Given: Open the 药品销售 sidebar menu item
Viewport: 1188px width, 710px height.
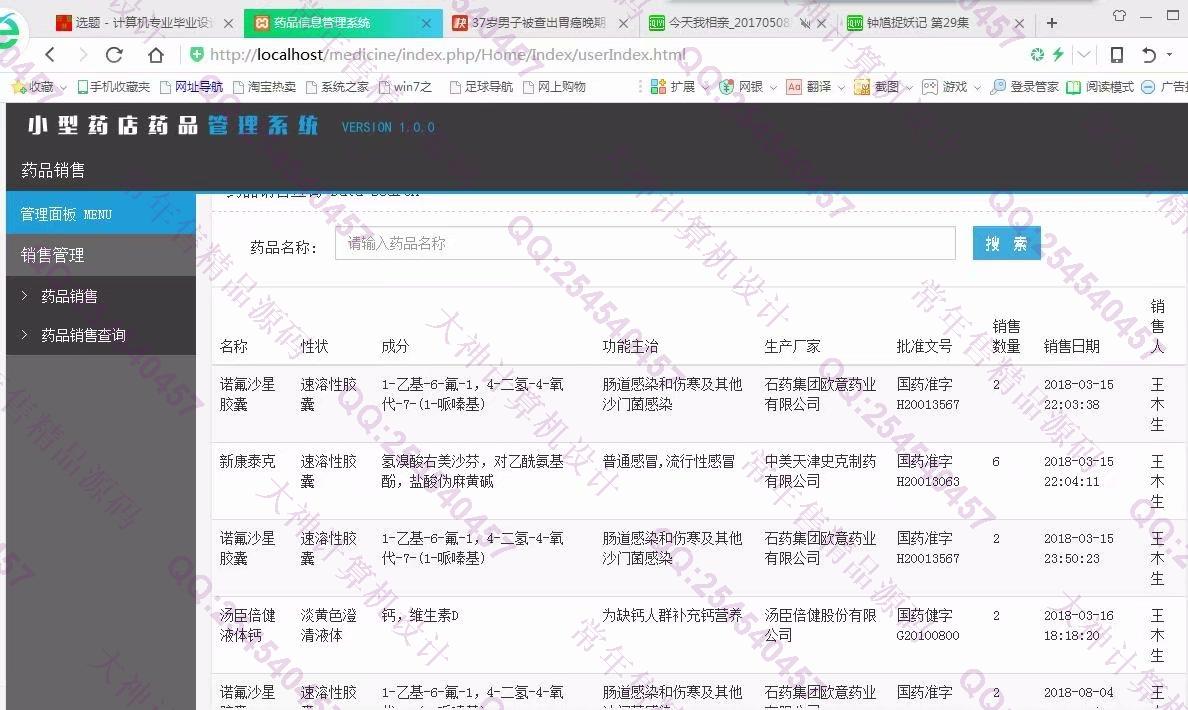Looking at the screenshot, I should [x=101, y=296].
